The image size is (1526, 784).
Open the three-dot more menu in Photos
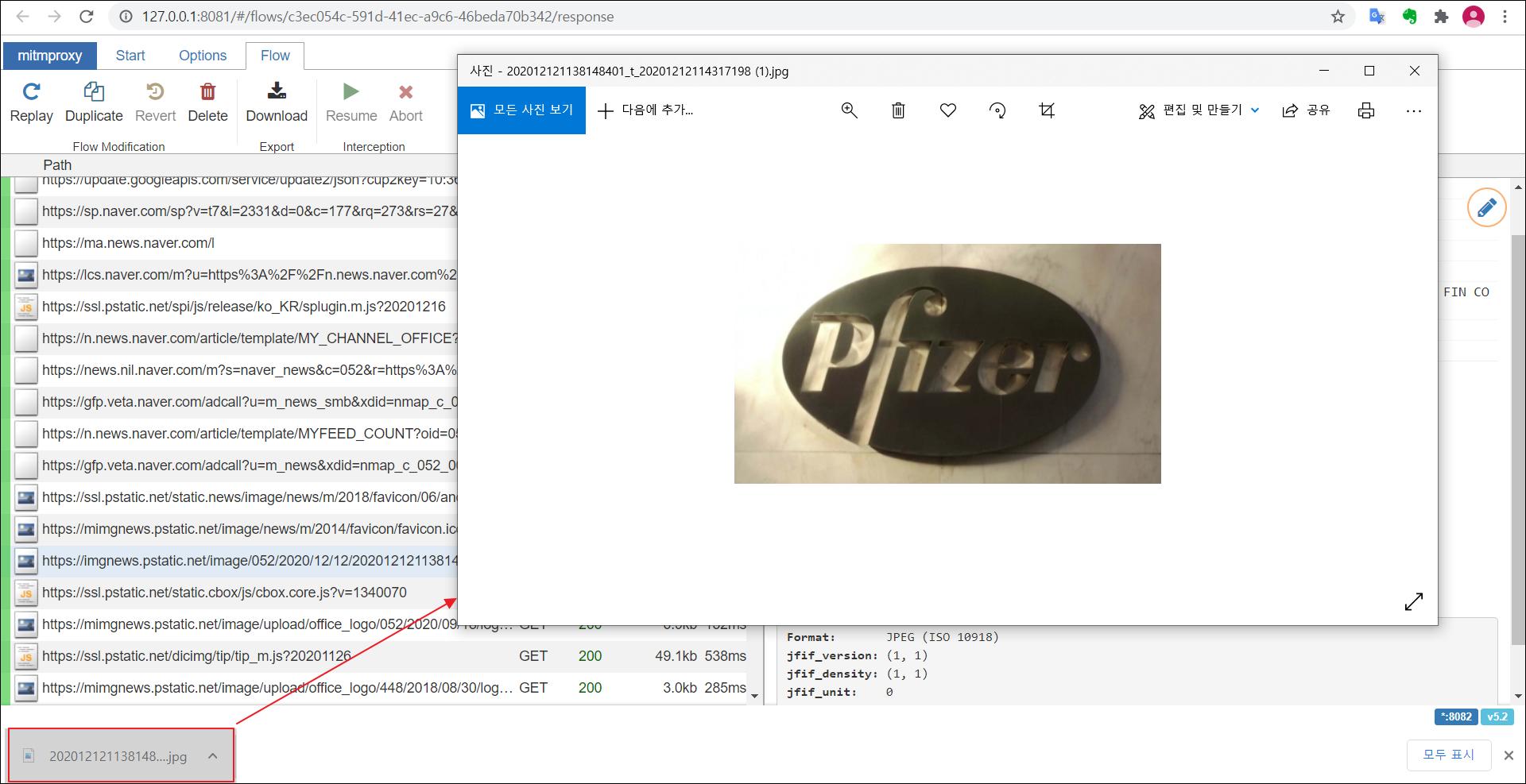point(1413,111)
